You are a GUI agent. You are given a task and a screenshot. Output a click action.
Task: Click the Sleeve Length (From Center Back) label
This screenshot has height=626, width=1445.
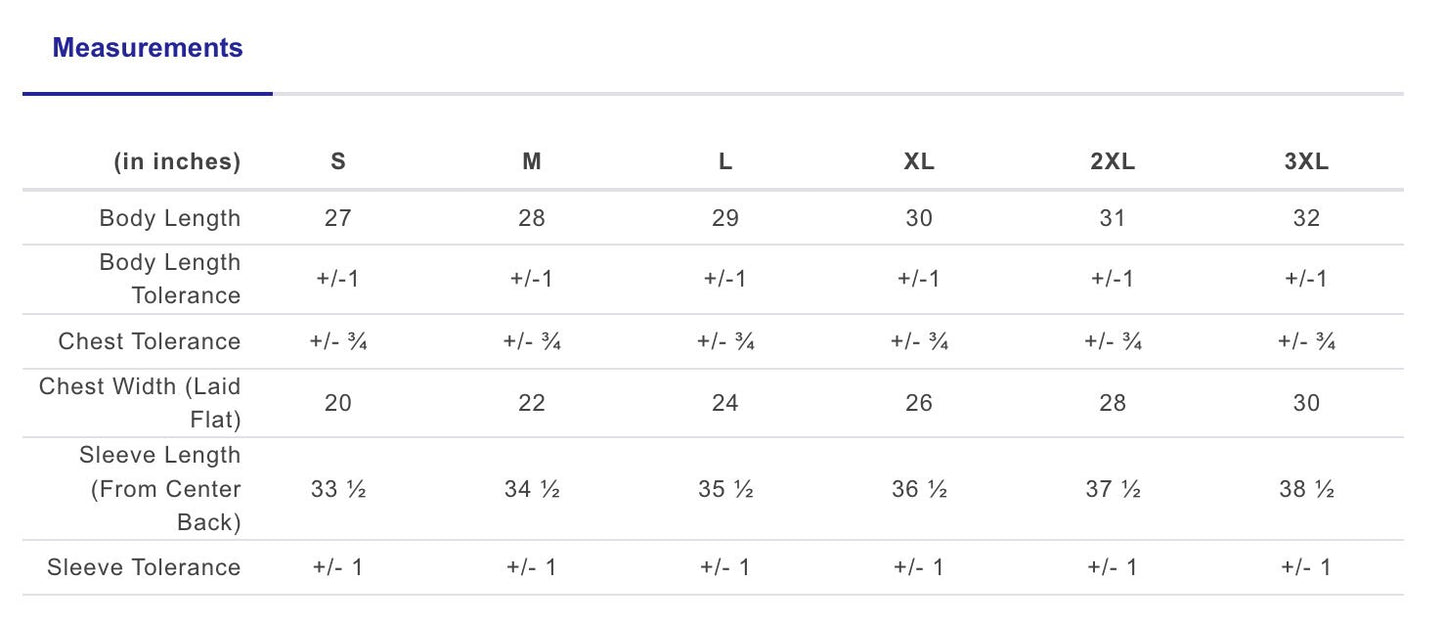(x=160, y=489)
